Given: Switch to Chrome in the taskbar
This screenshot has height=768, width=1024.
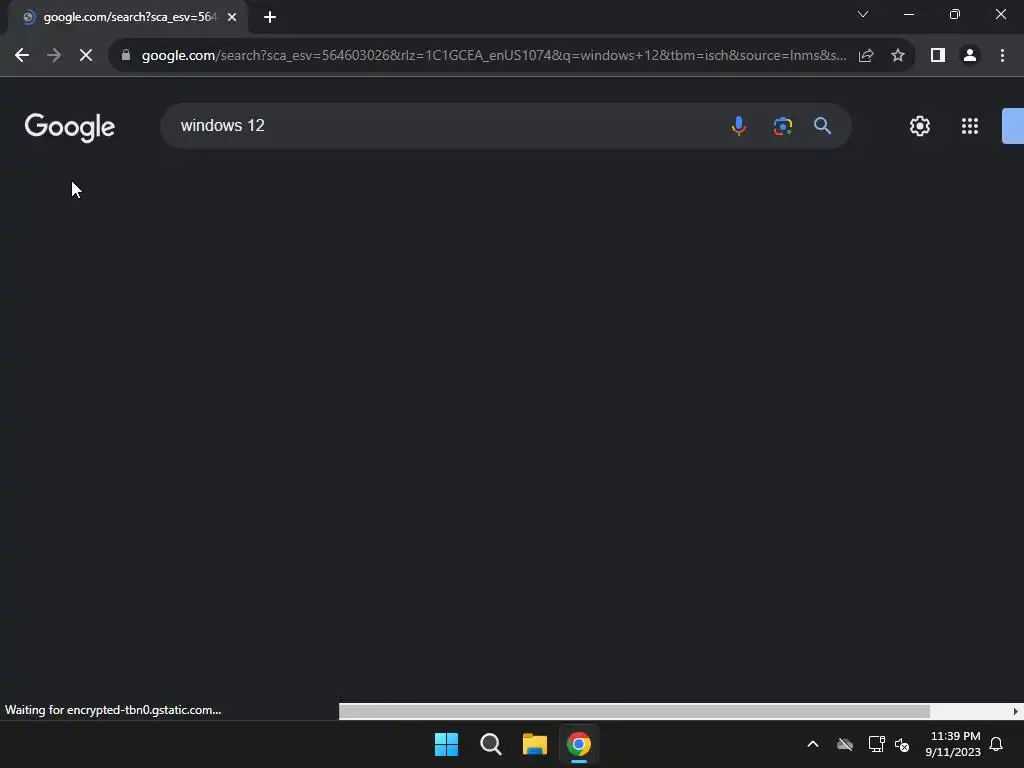Looking at the screenshot, I should point(579,744).
